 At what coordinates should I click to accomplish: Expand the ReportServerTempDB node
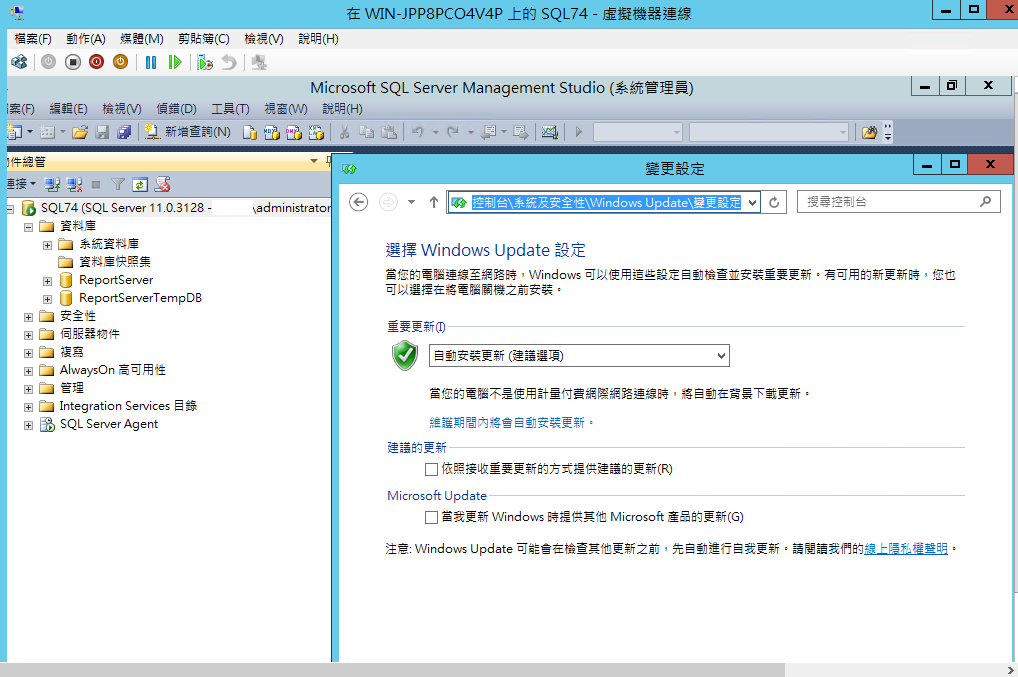(x=47, y=299)
